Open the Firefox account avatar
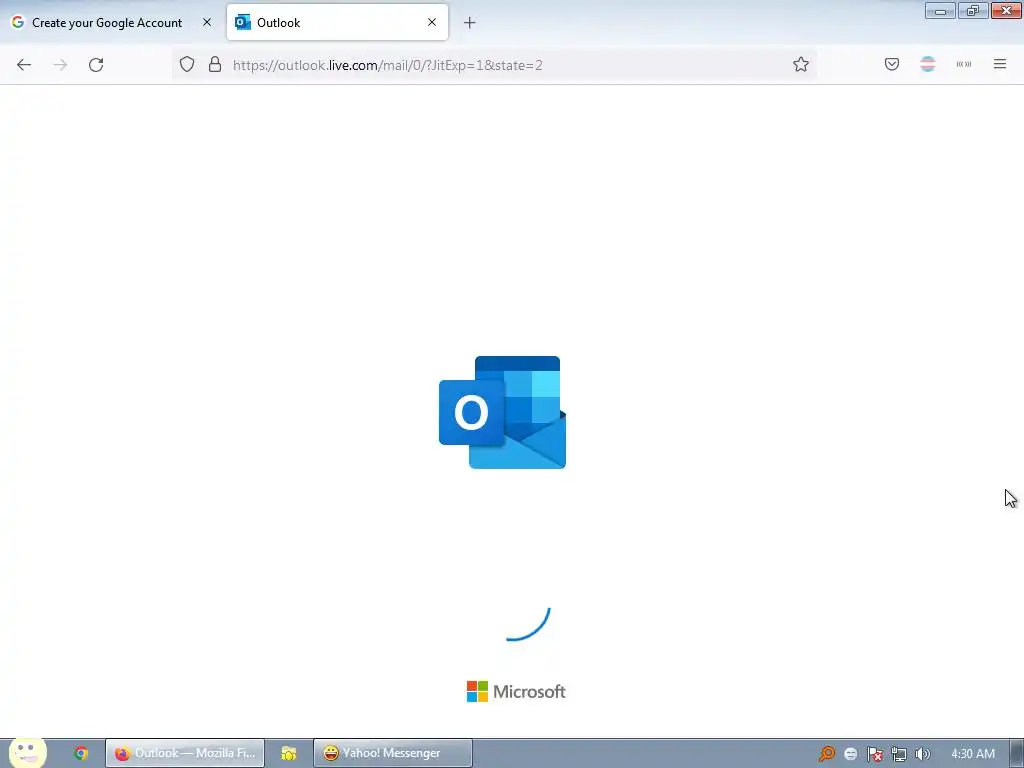 [928, 64]
